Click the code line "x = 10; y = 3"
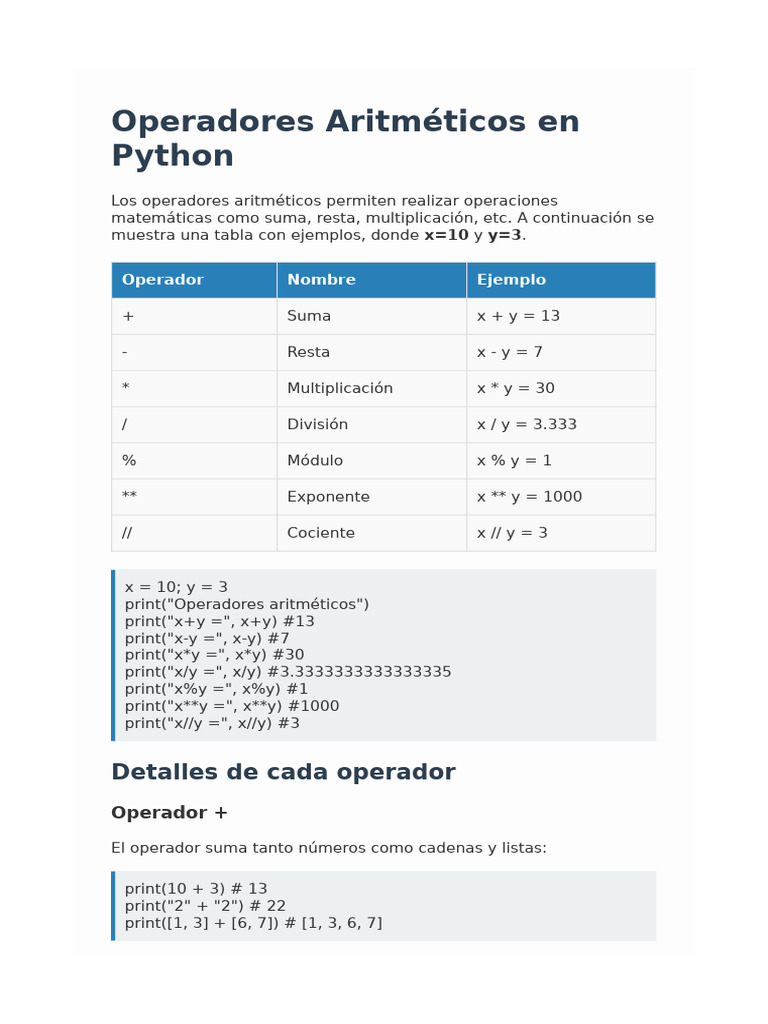768x1024 pixels. click(176, 587)
